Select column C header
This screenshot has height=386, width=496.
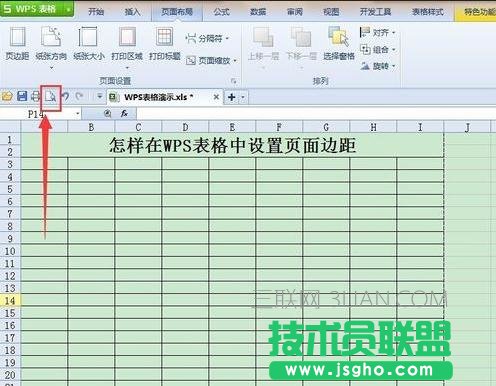click(138, 127)
